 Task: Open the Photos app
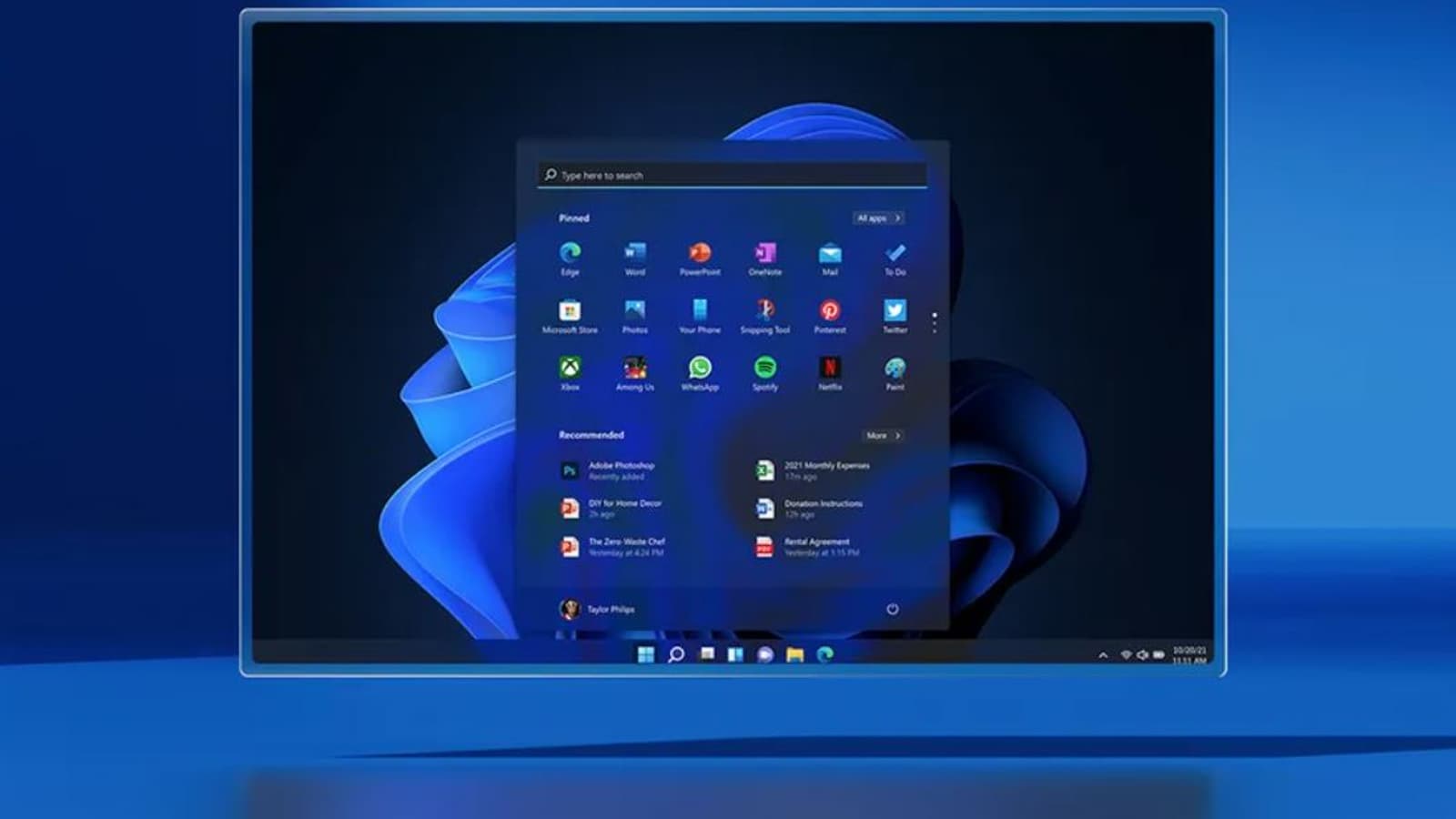click(x=635, y=317)
